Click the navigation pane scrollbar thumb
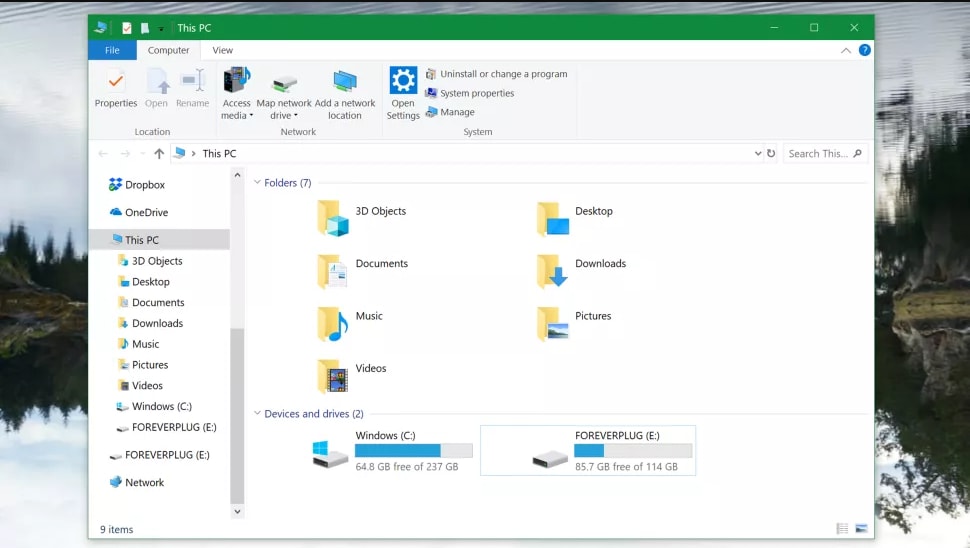 point(237,415)
